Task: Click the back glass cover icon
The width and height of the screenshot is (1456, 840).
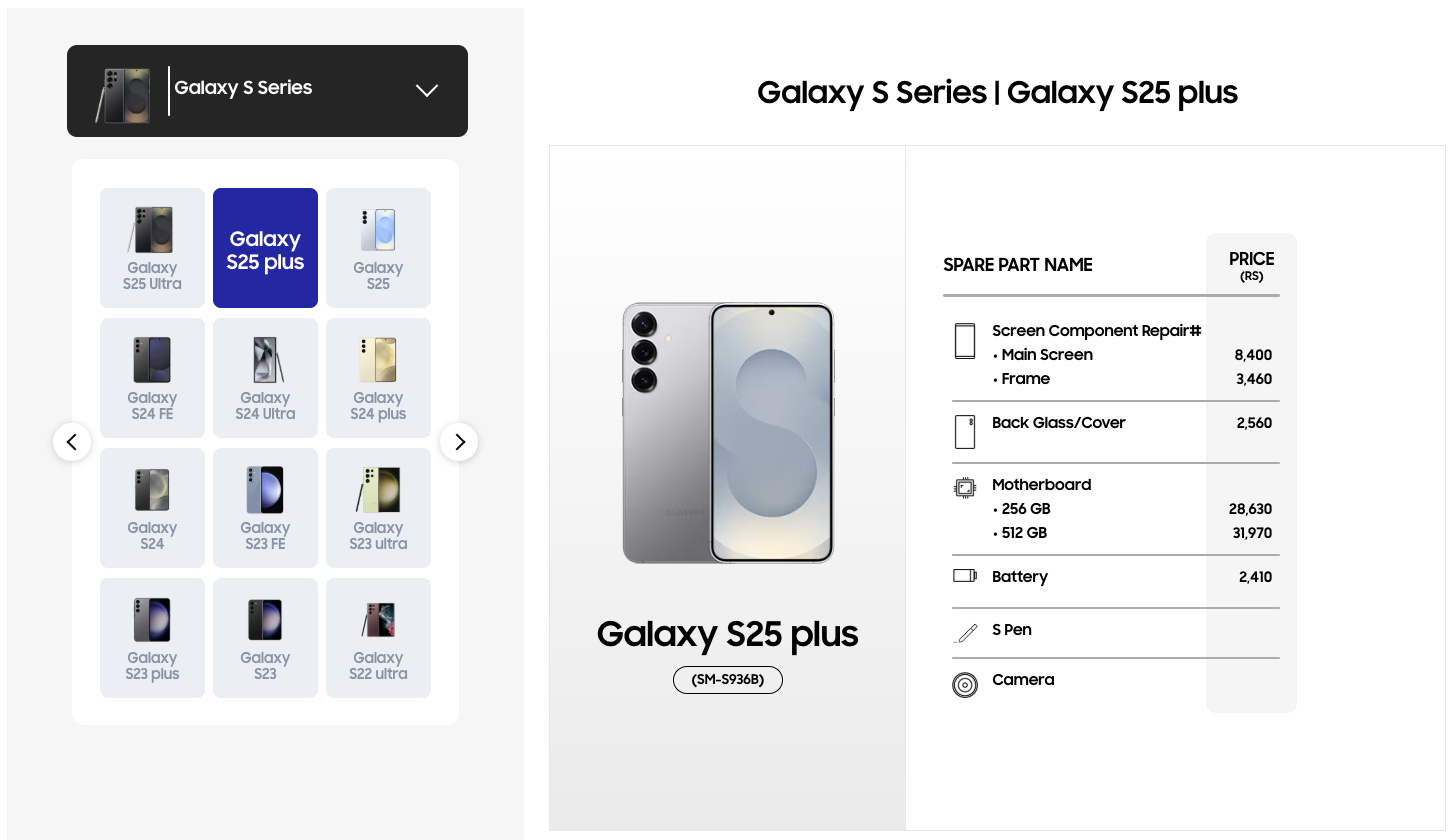Action: coord(964,432)
